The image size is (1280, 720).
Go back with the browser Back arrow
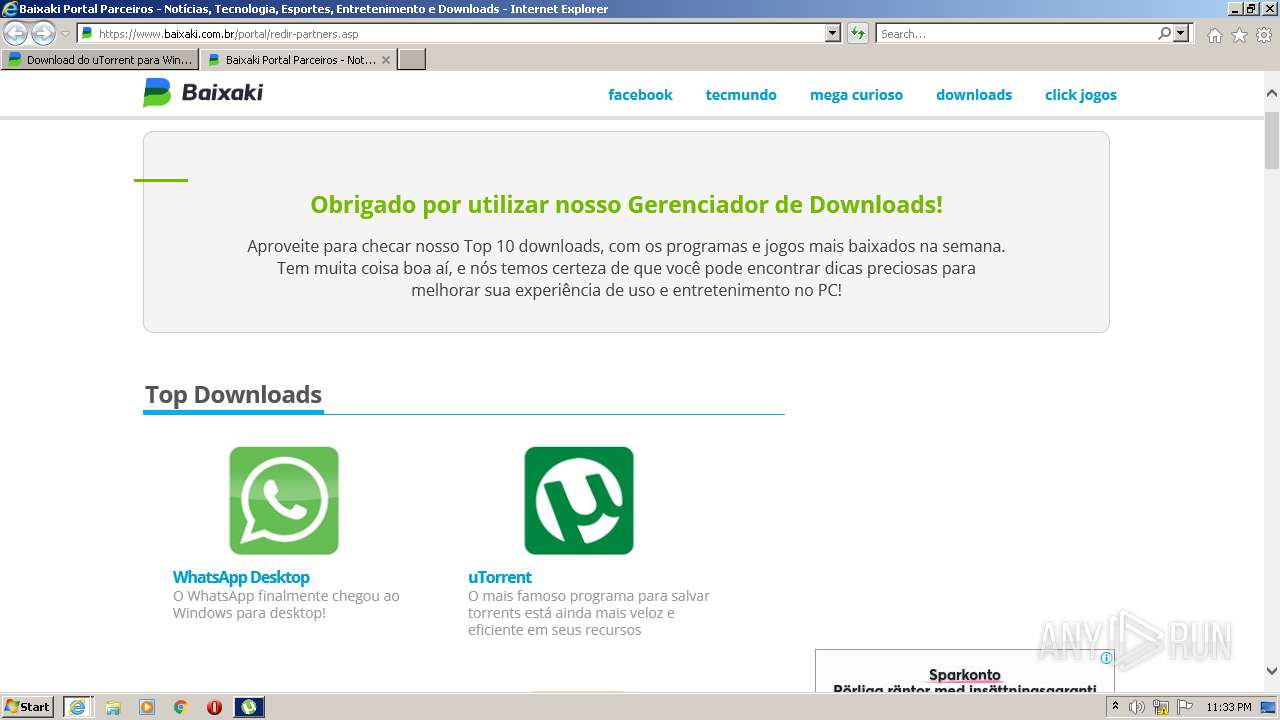pyautogui.click(x=16, y=33)
